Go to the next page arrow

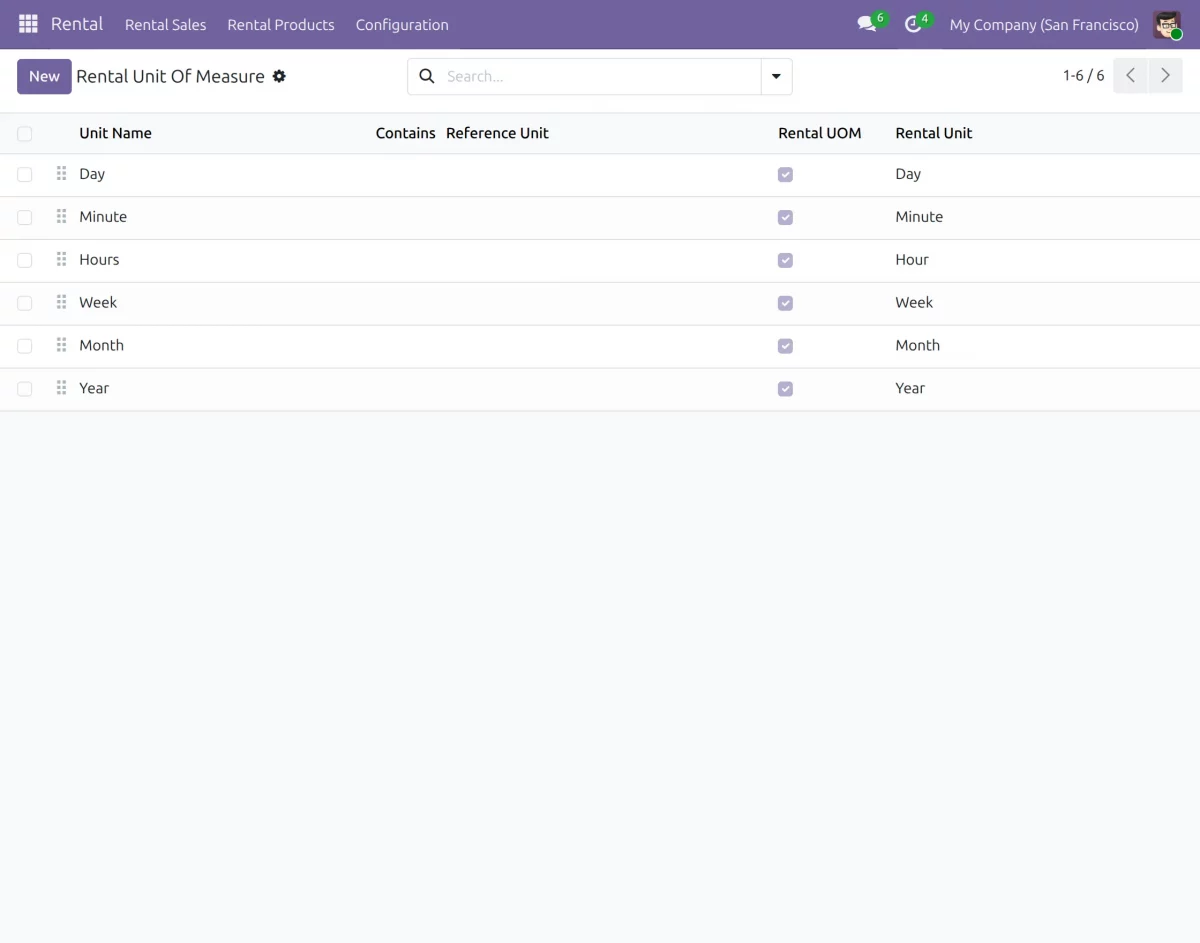(1165, 76)
